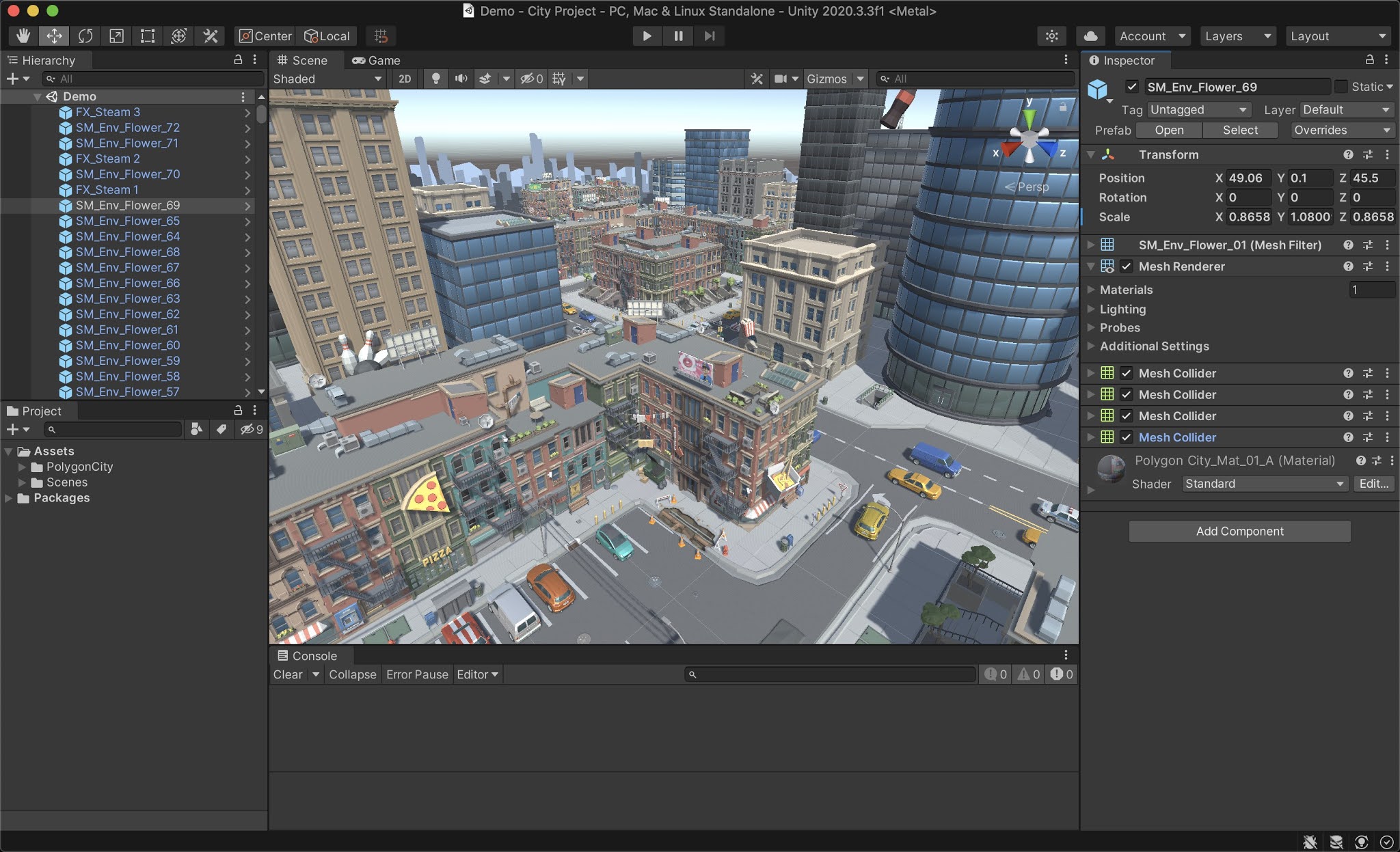Select the Shader dropdown in Inspector
This screenshot has height=852, width=1400.
tap(1263, 483)
